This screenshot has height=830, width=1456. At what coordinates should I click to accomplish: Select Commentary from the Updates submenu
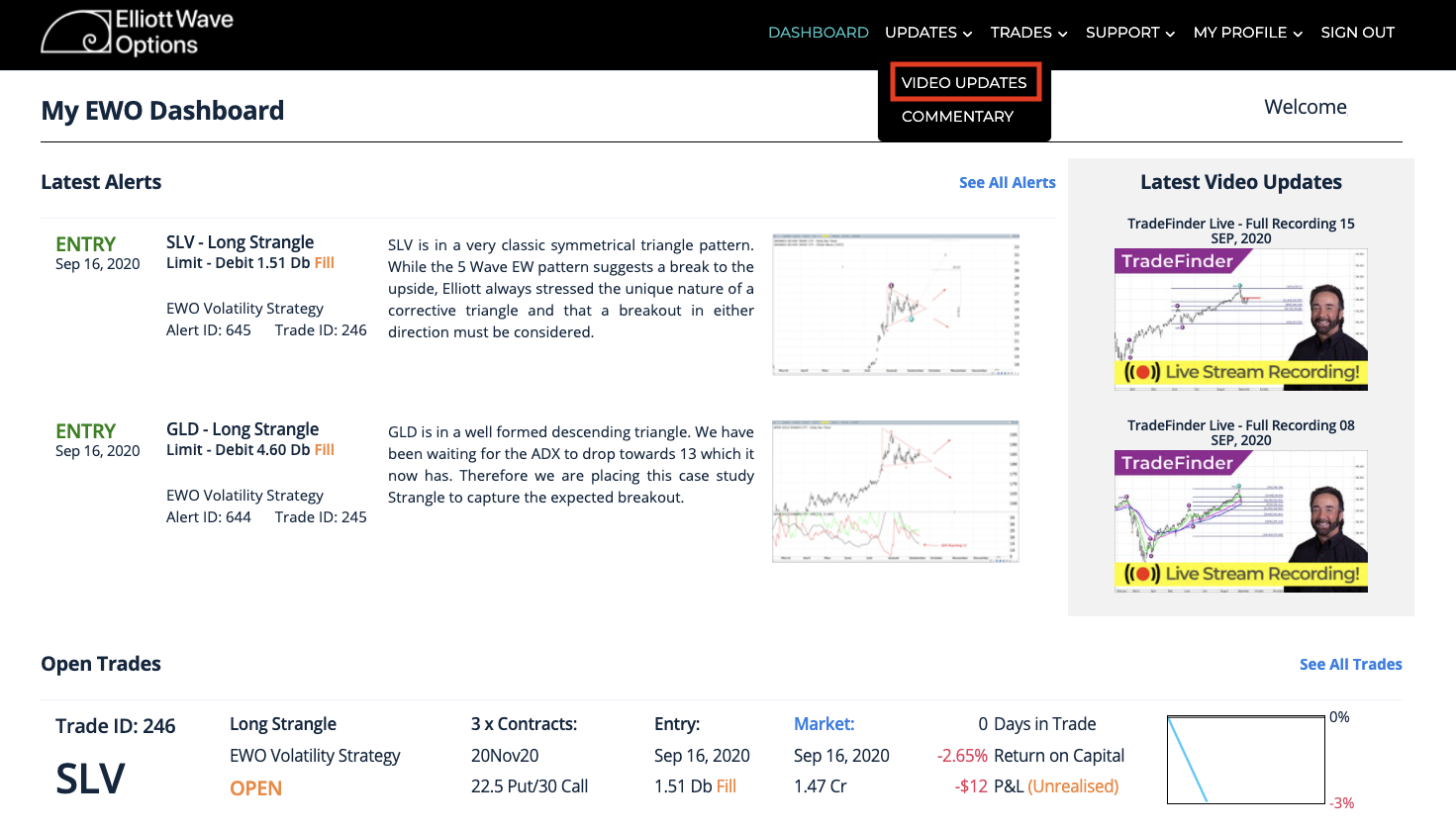(x=957, y=117)
